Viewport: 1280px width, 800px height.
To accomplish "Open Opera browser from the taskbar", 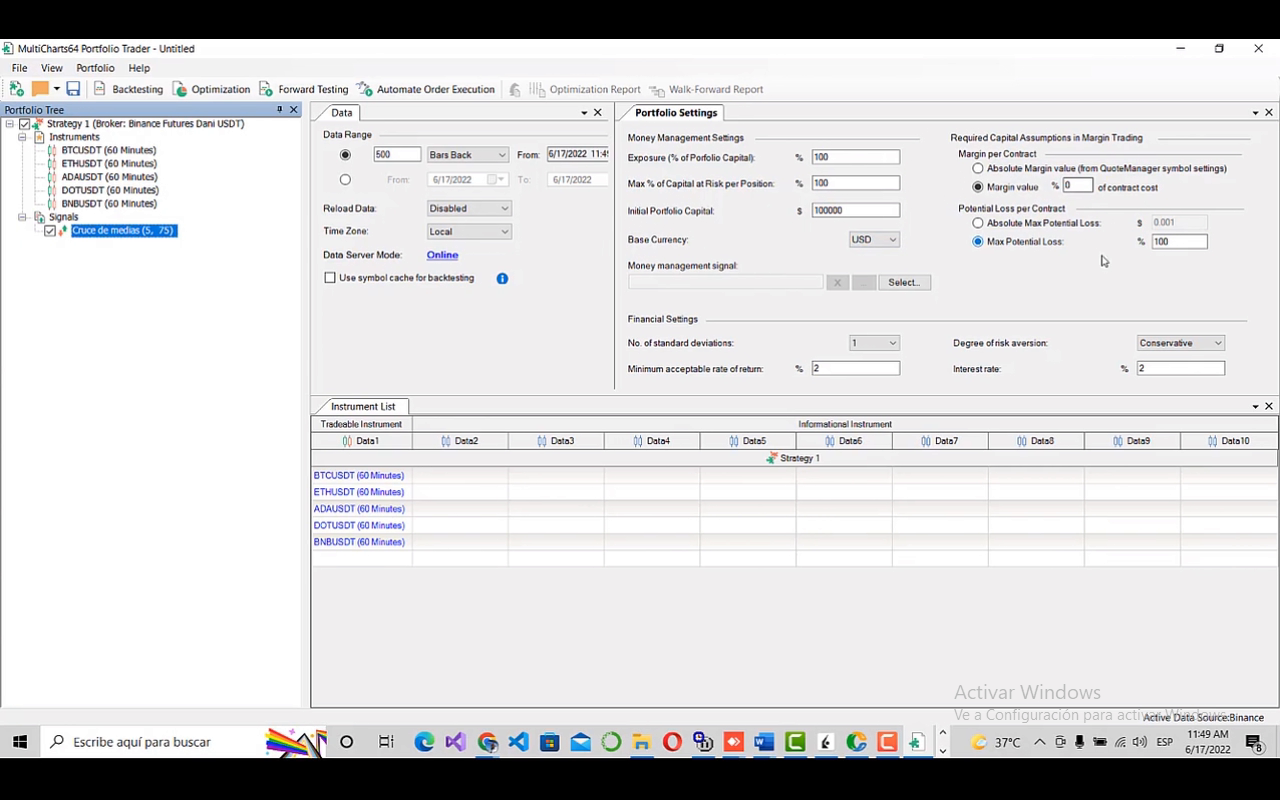I will coord(672,742).
